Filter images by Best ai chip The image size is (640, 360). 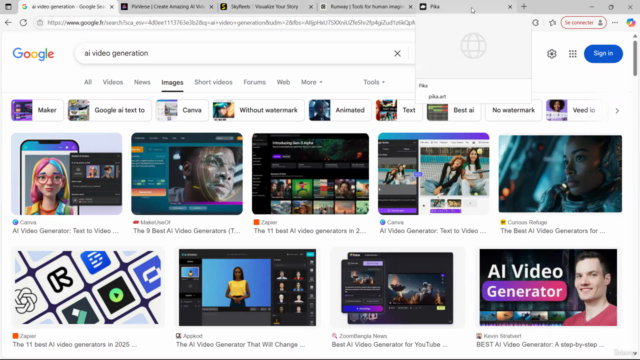point(454,110)
